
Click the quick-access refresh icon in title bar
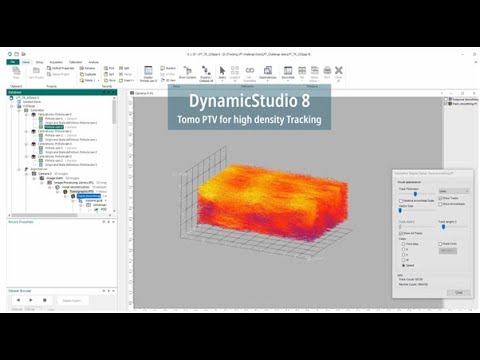coord(10,54)
